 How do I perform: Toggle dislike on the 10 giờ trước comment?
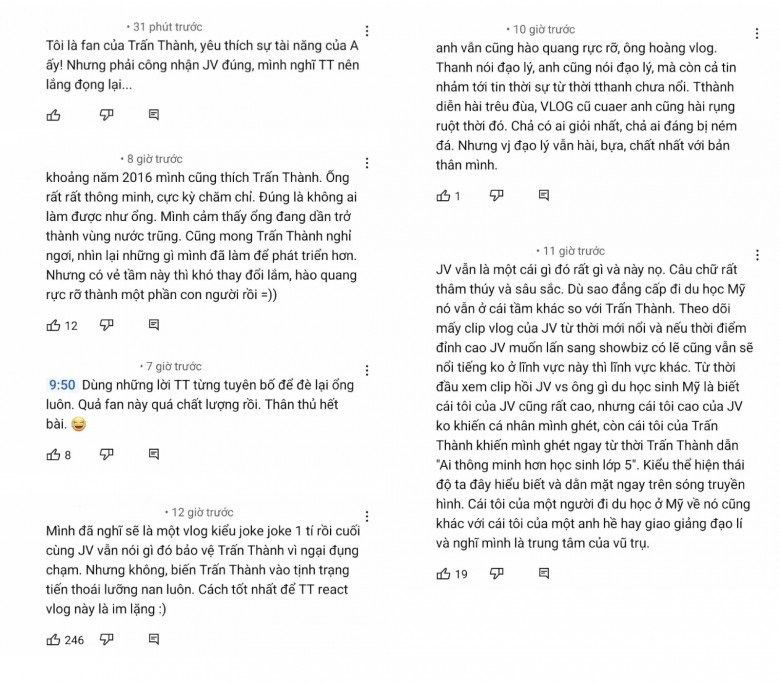pyautogui.click(x=496, y=196)
